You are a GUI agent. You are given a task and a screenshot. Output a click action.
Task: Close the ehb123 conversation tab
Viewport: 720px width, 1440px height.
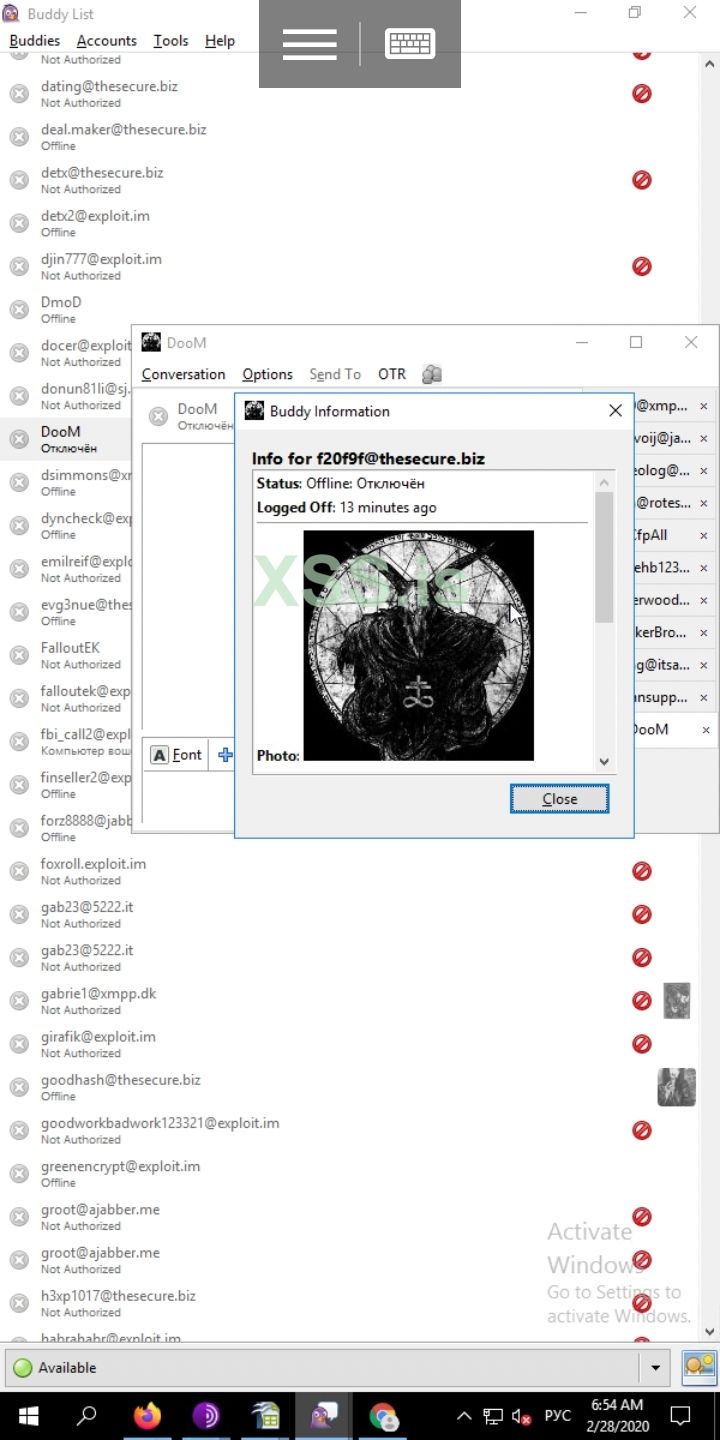click(703, 568)
